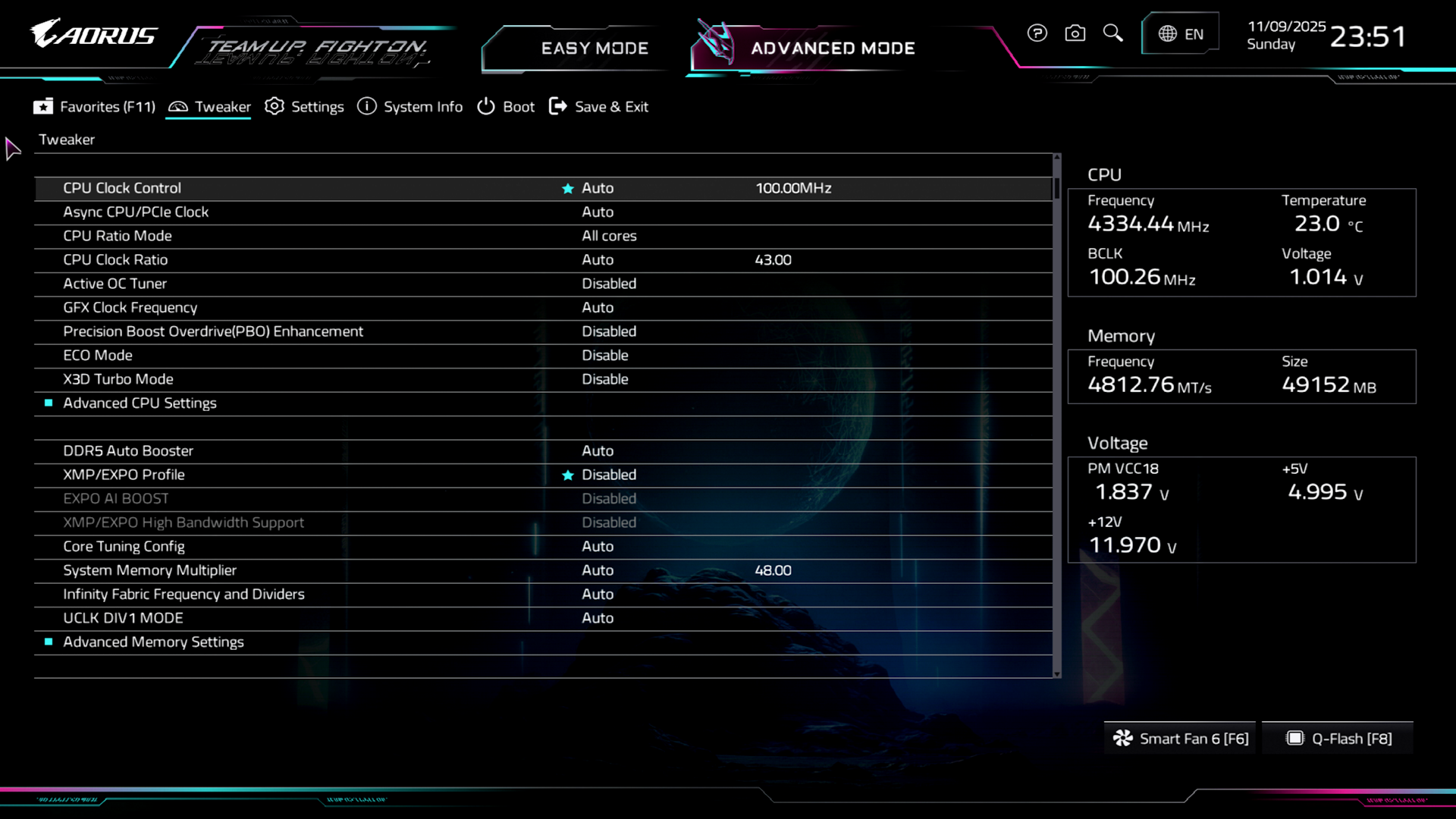
Task: Toggle the Active OC Tuner Disabled value
Action: [x=608, y=284]
